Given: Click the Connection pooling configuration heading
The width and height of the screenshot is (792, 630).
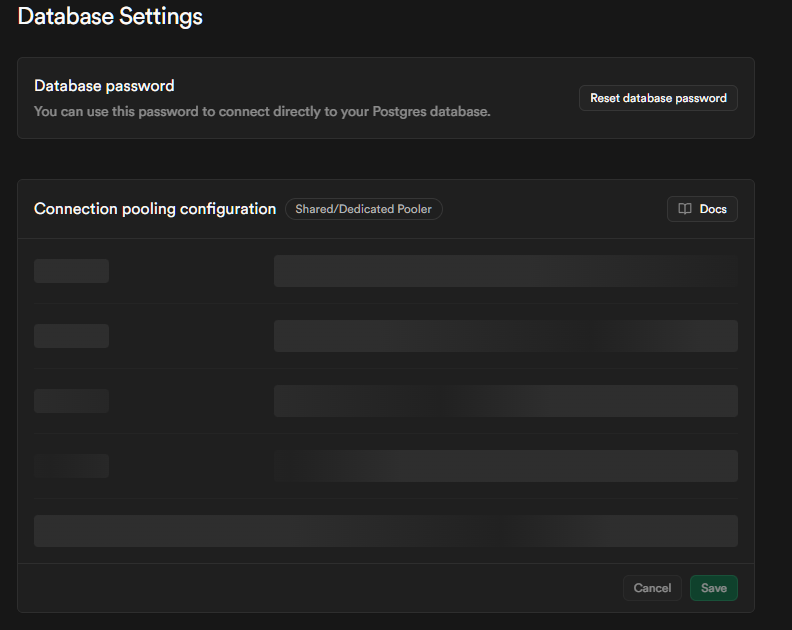Looking at the screenshot, I should [155, 209].
